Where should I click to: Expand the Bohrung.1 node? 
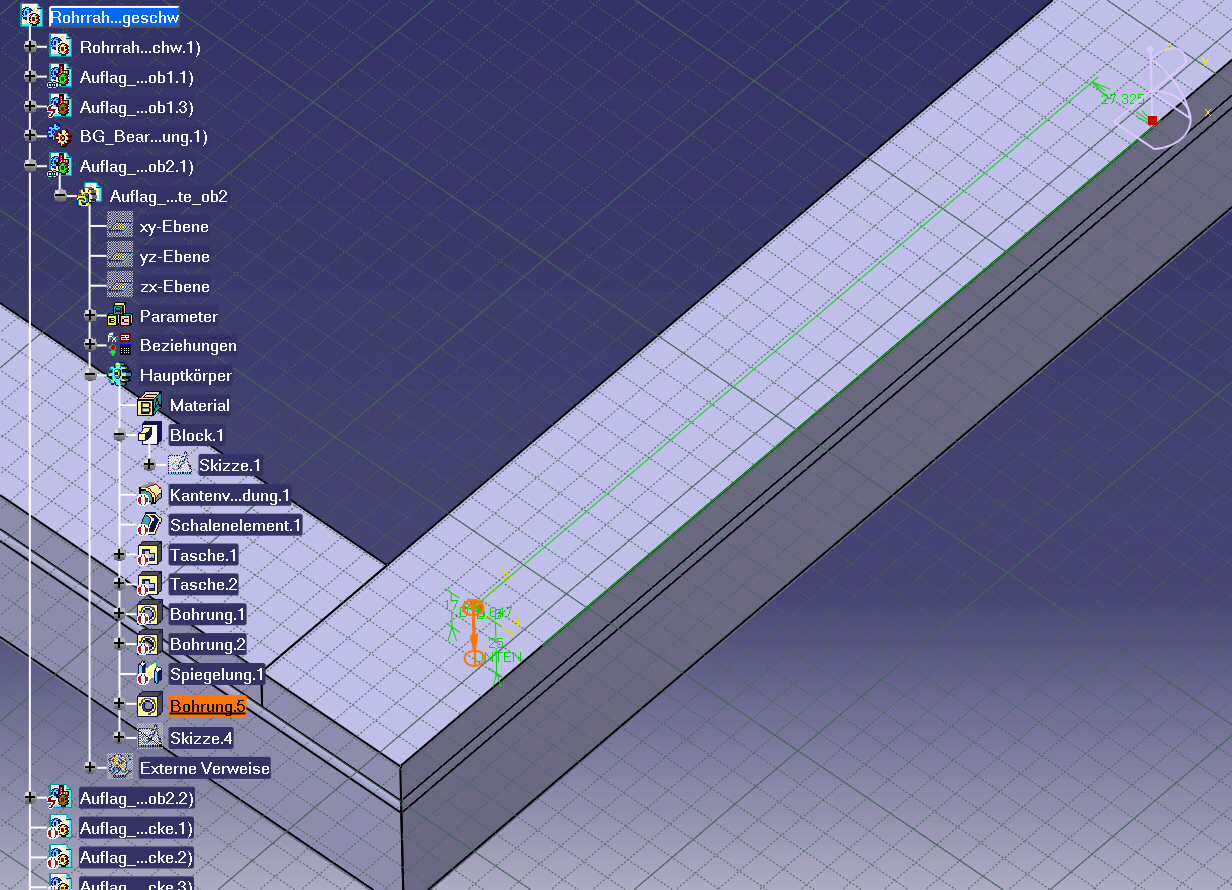[x=120, y=614]
